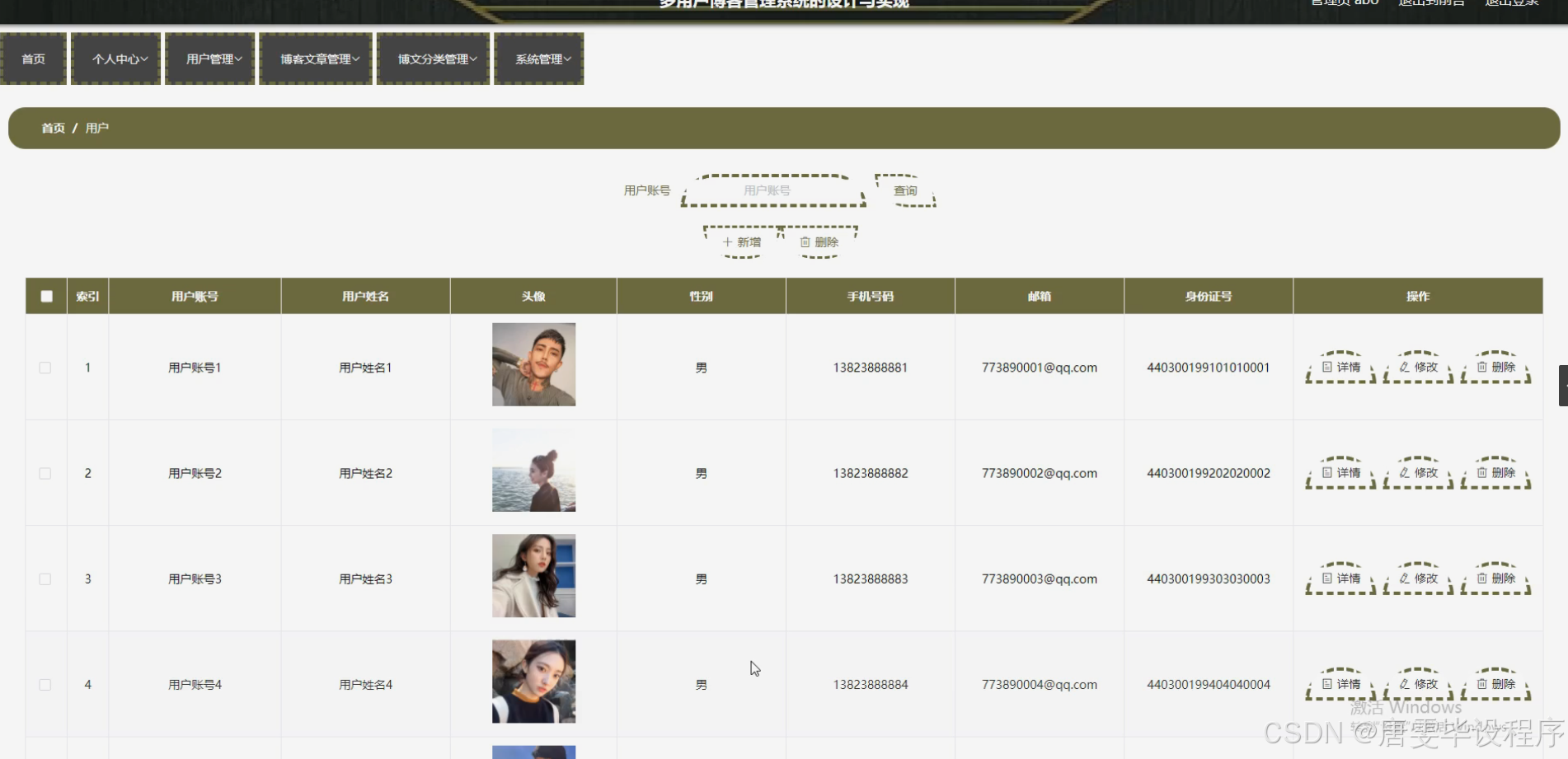Click 删除 for 用户账号4 row
1568x759 pixels.
click(x=1495, y=684)
